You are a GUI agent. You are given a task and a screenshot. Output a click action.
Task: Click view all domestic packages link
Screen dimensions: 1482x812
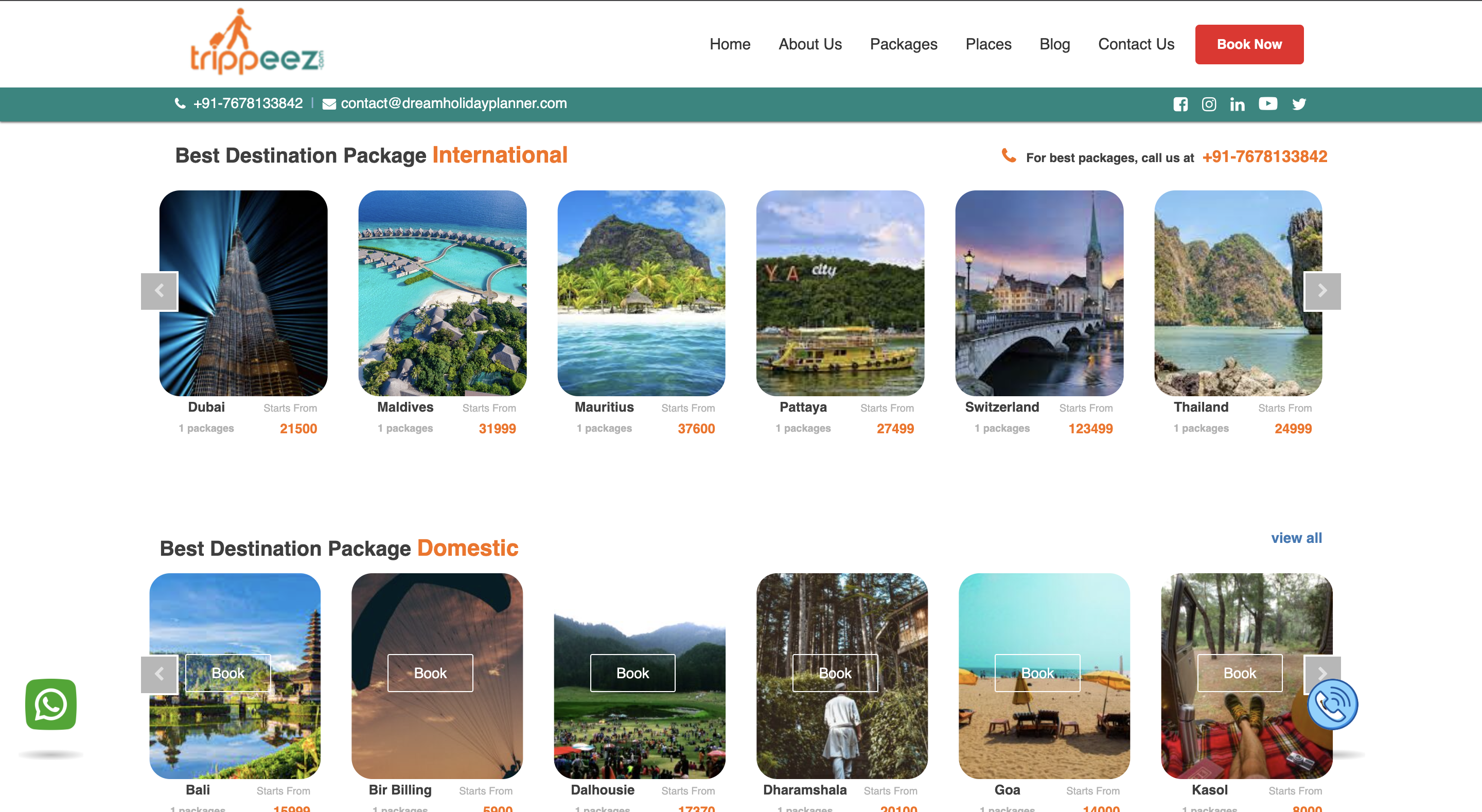pyautogui.click(x=1296, y=538)
